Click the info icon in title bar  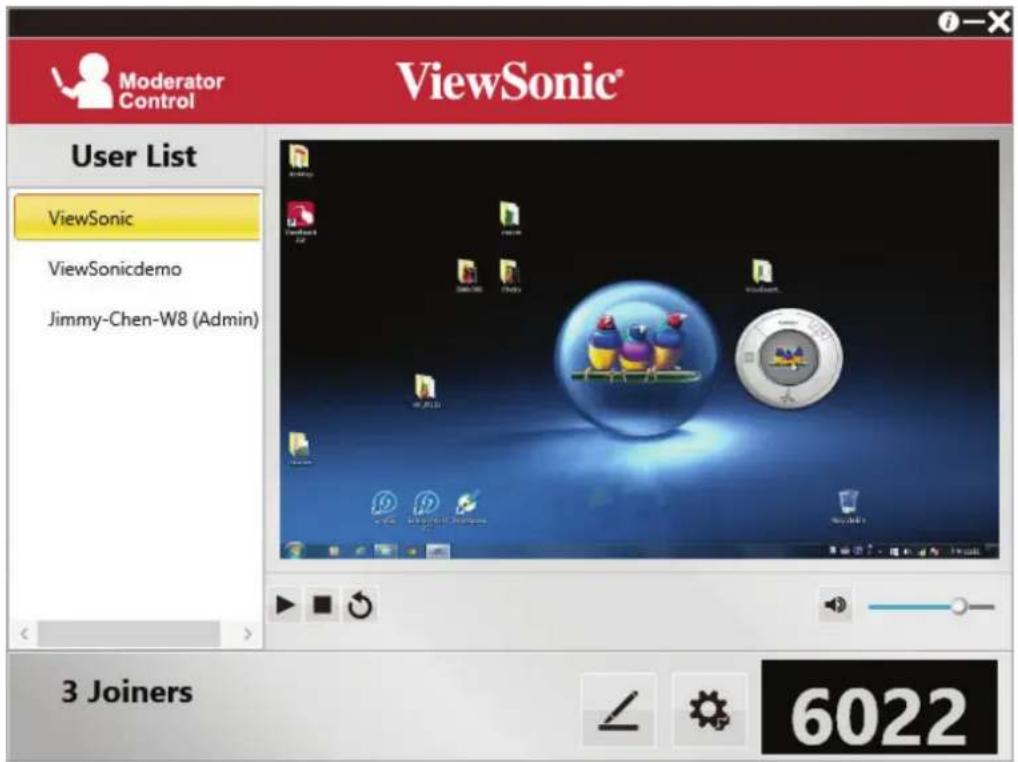pyautogui.click(x=948, y=23)
